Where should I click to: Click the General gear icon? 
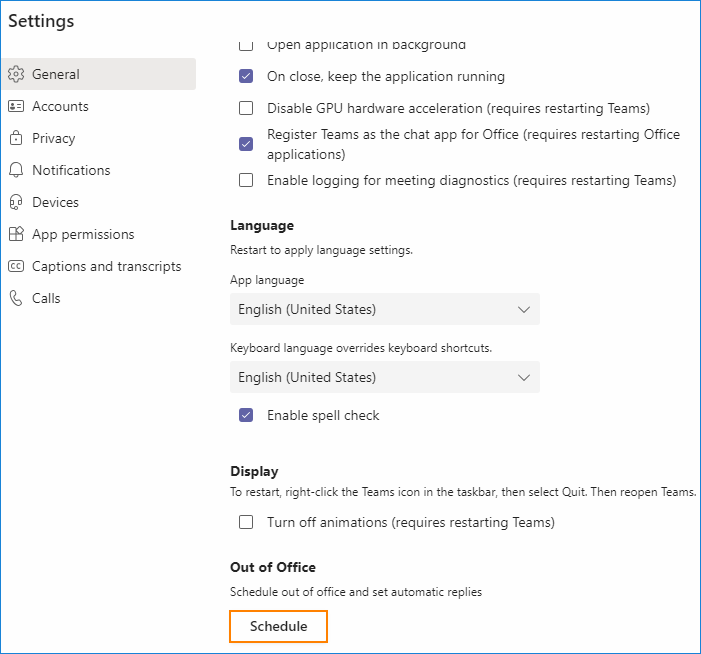tap(15, 74)
